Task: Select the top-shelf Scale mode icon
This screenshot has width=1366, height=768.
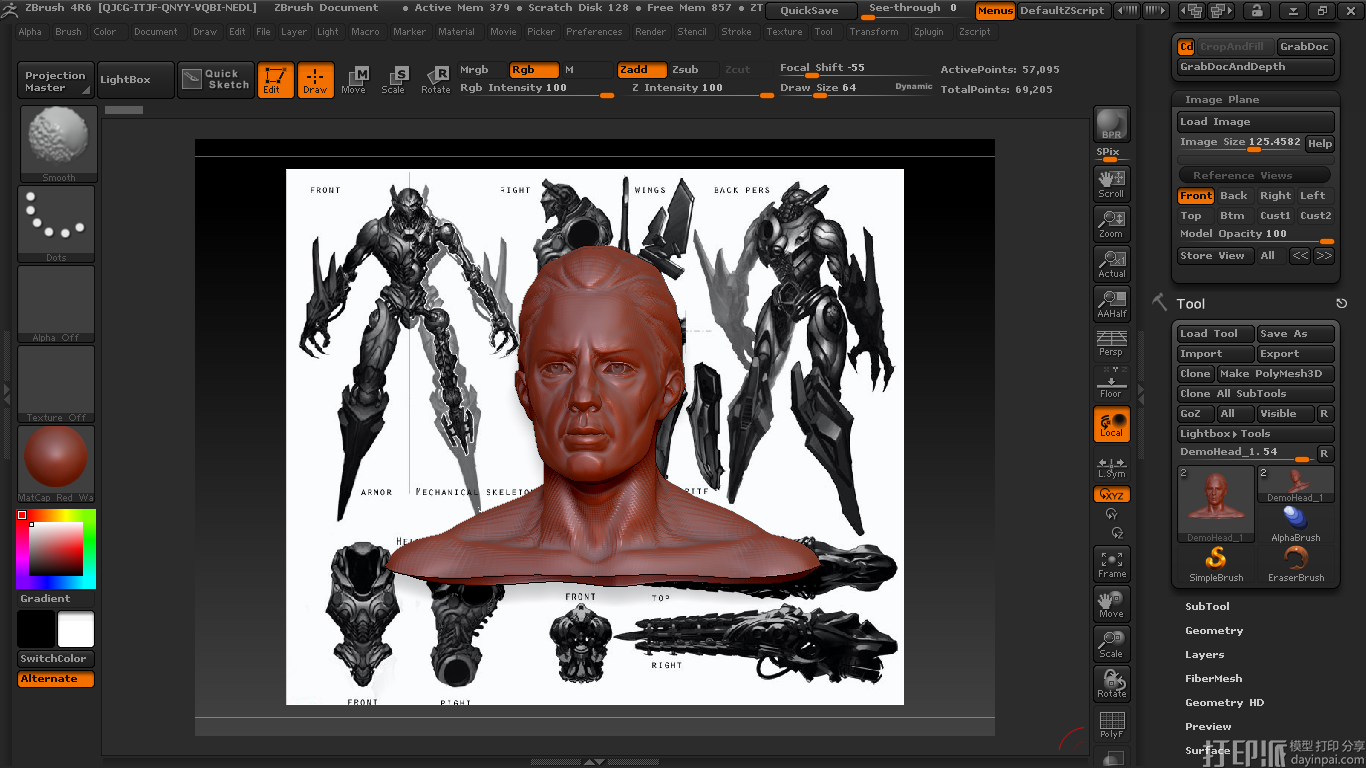Action: (394, 80)
